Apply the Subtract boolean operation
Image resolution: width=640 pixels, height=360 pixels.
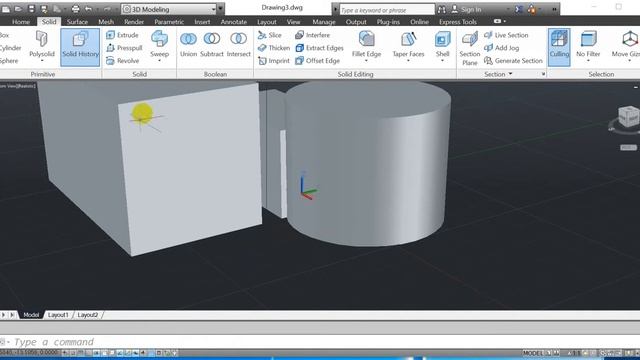(212, 44)
